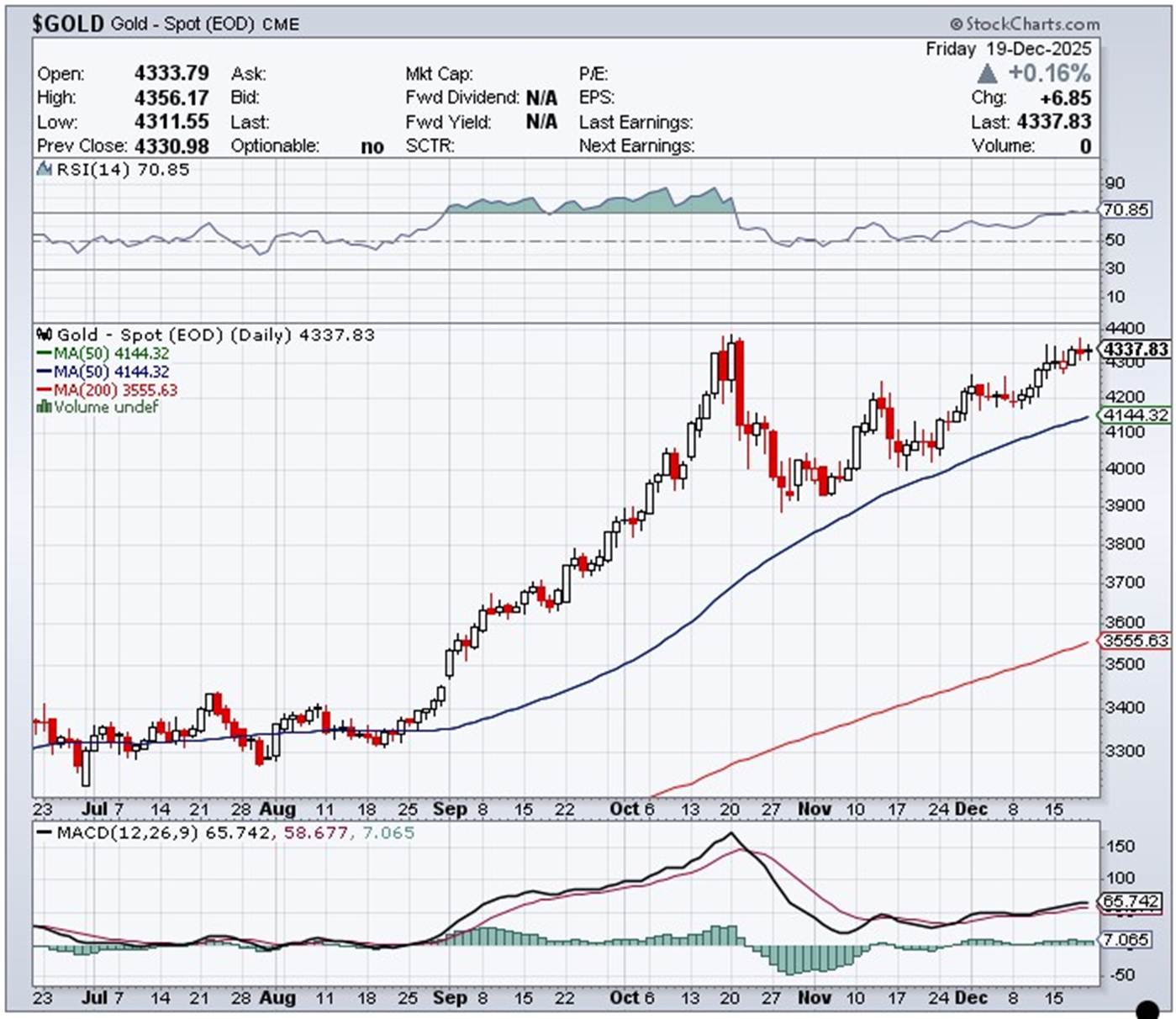
Task: Click the RSI(14) area chart icon
Action: [45, 170]
